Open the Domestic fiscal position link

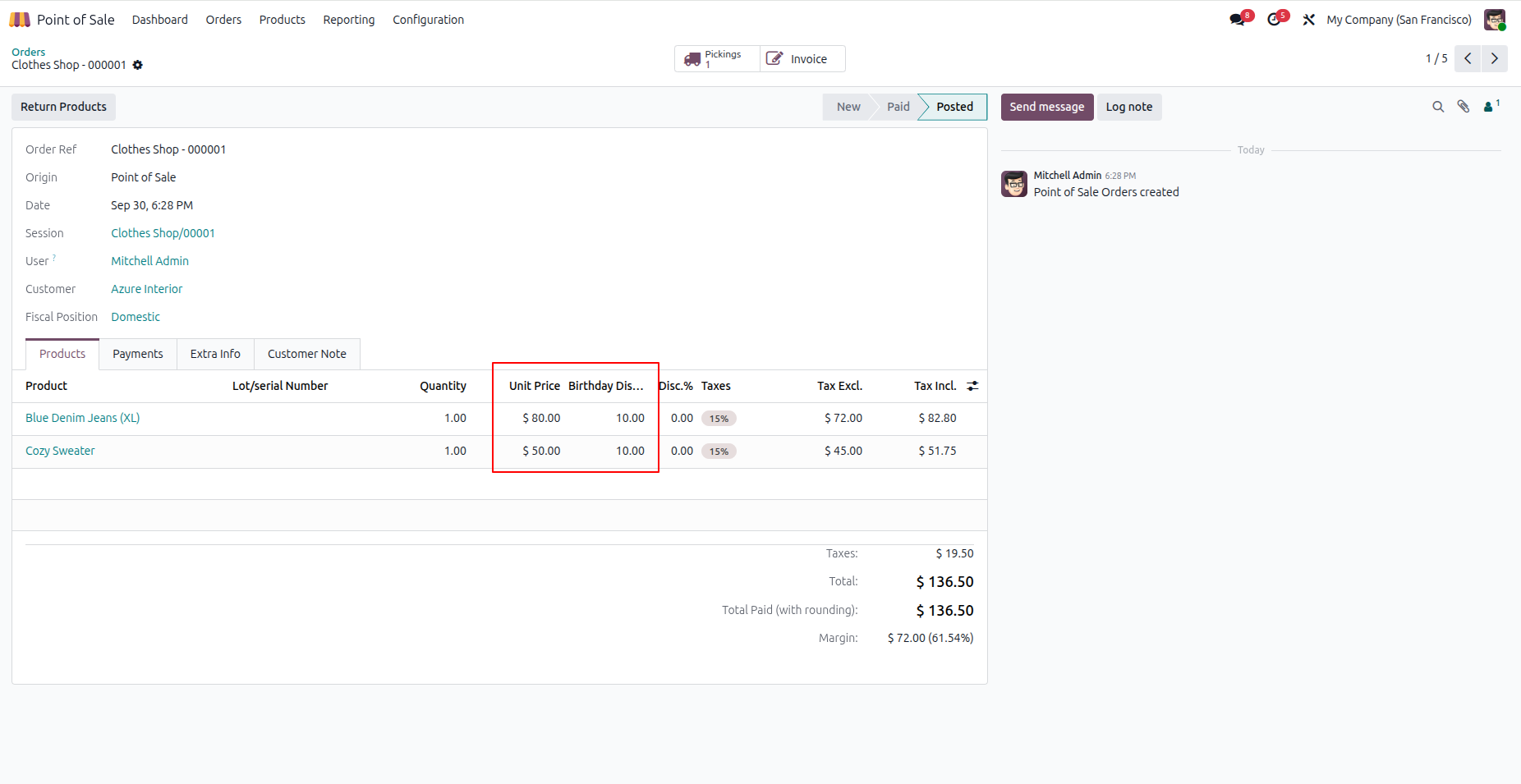(x=136, y=317)
